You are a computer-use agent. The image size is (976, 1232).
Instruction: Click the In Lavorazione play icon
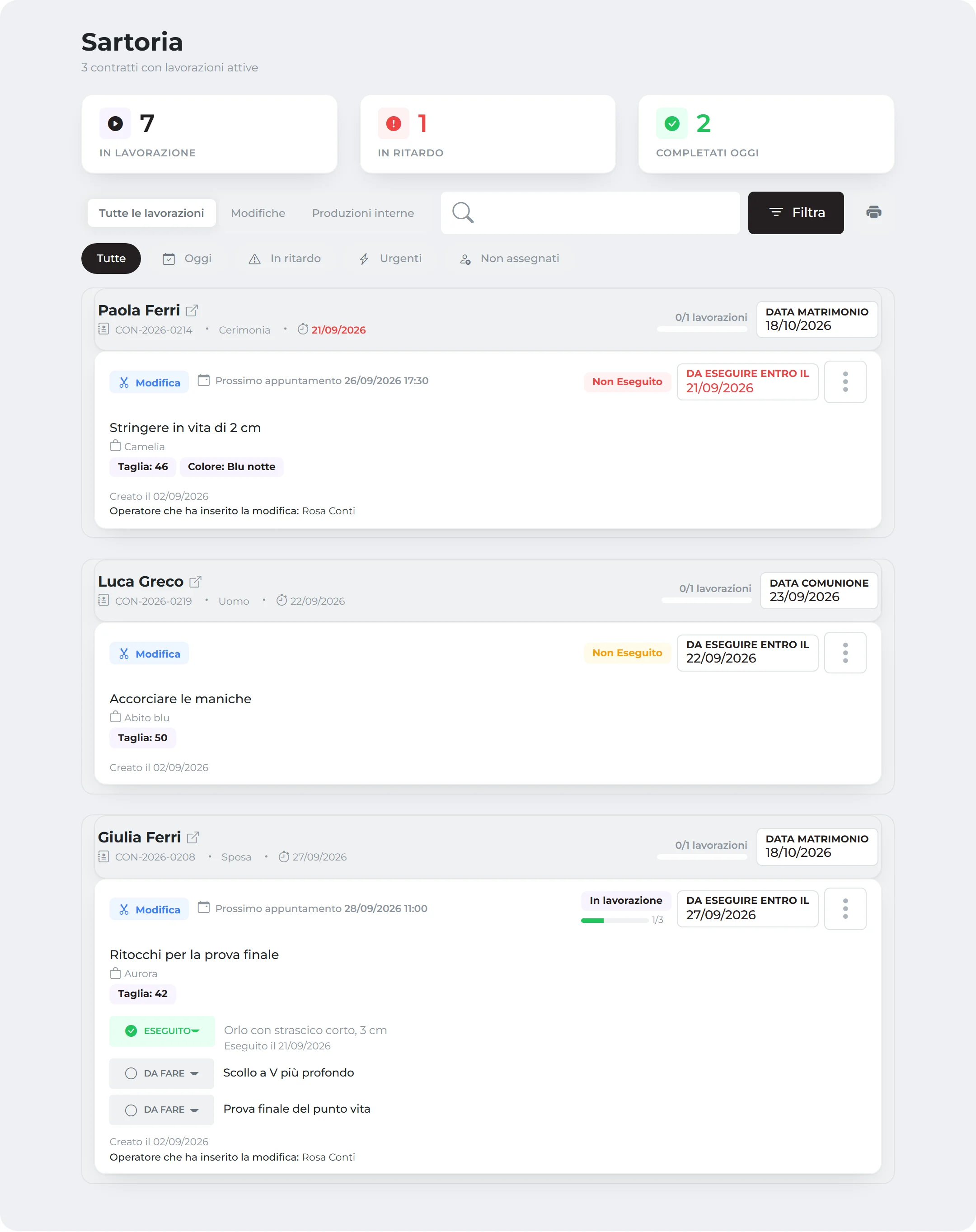pyautogui.click(x=115, y=123)
